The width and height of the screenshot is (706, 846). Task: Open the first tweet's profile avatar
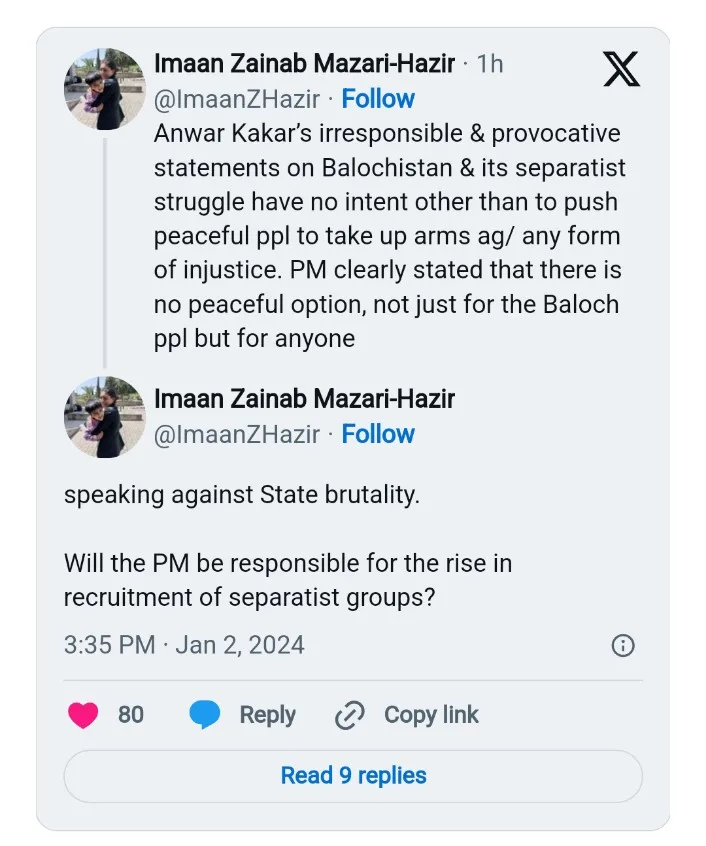tap(104, 88)
